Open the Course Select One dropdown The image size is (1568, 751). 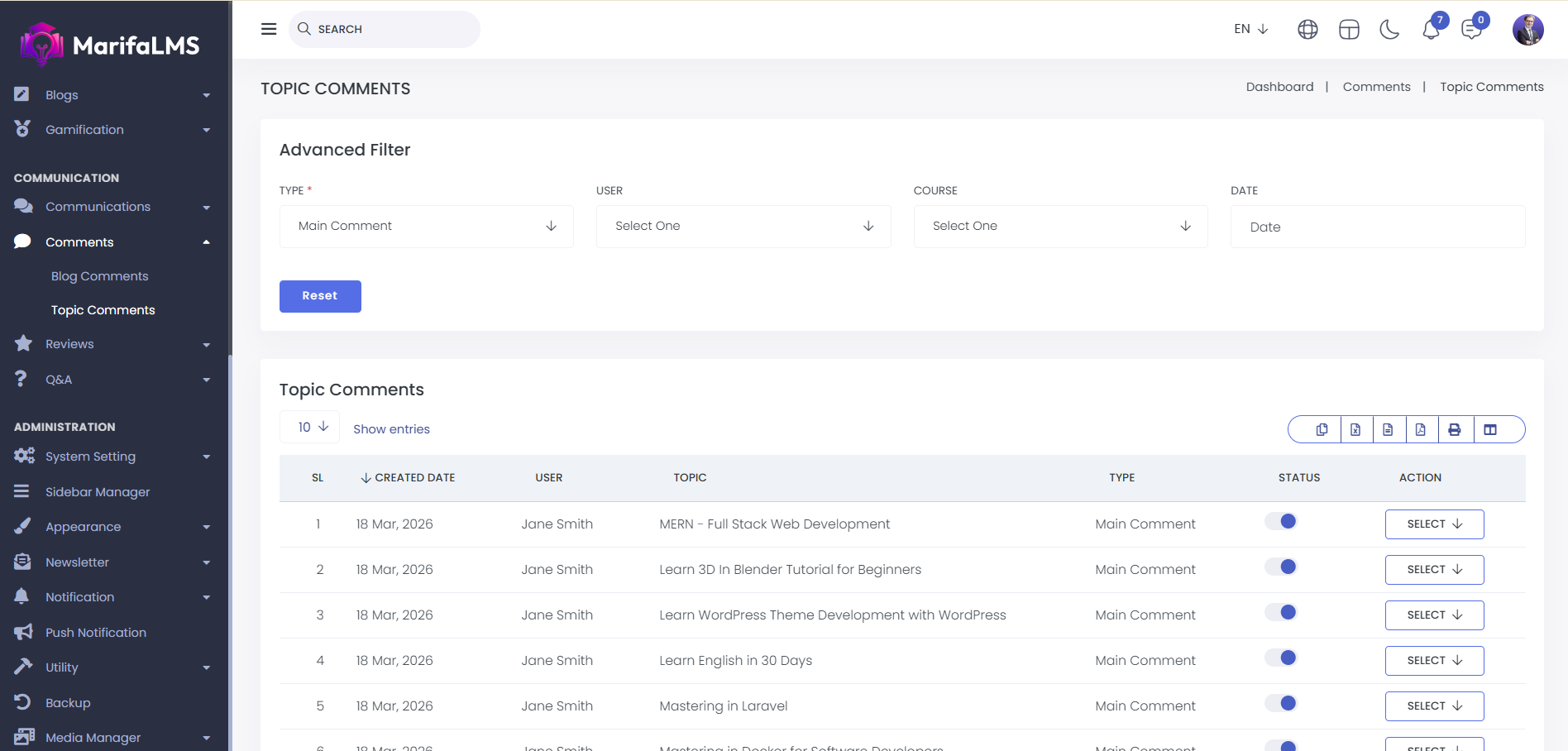(1060, 227)
